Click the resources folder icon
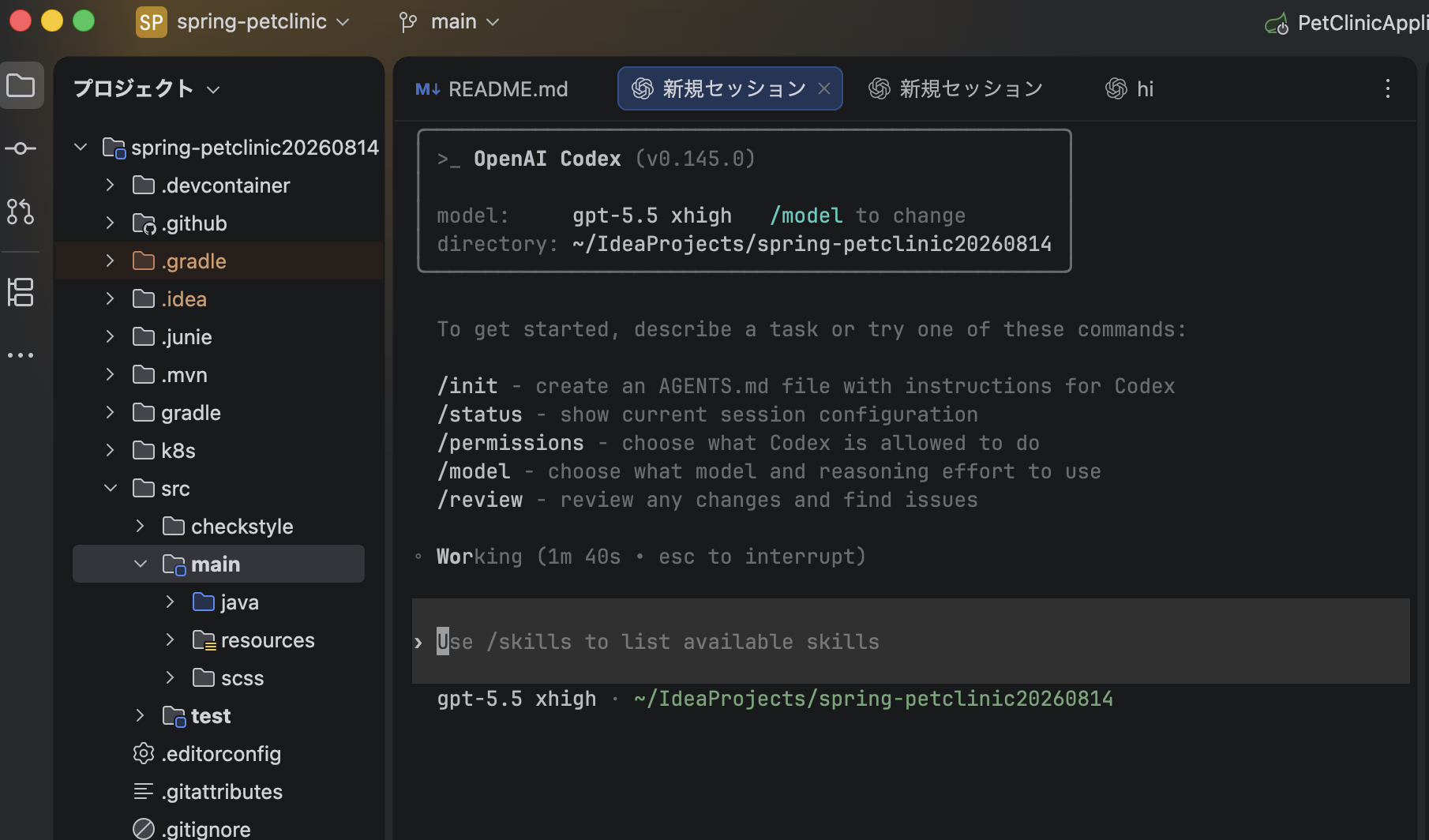Screen dimensions: 1429x840 coord(204,640)
